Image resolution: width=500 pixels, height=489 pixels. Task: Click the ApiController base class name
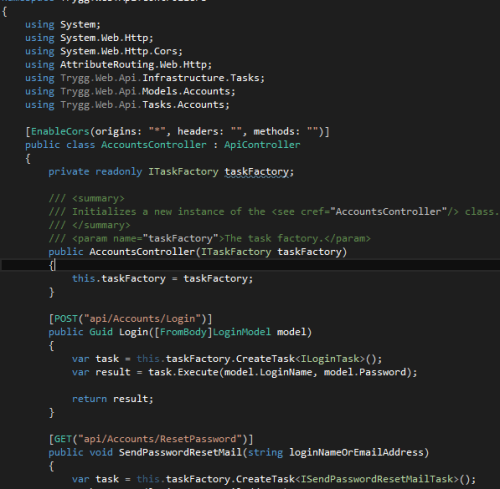pos(262,145)
